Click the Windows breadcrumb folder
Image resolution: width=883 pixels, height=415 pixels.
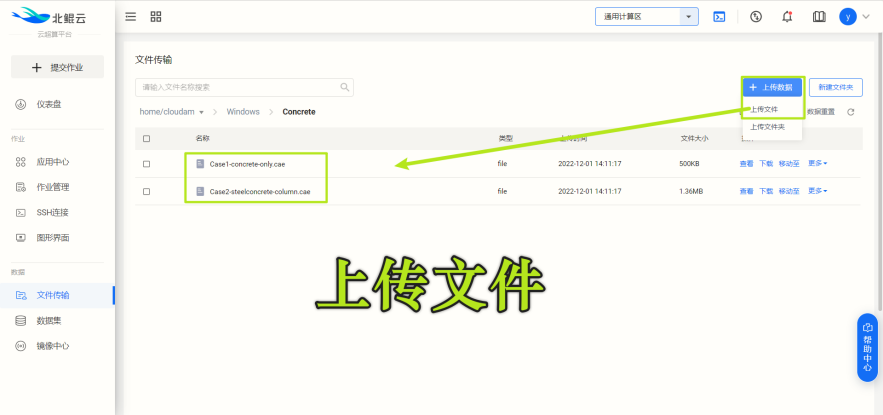pos(243,112)
